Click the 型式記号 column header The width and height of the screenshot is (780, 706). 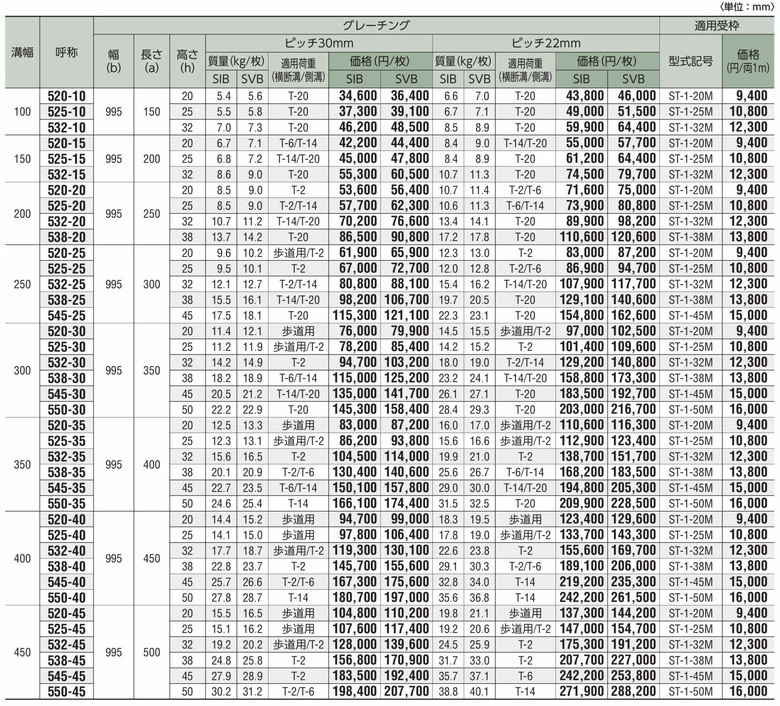pos(690,61)
